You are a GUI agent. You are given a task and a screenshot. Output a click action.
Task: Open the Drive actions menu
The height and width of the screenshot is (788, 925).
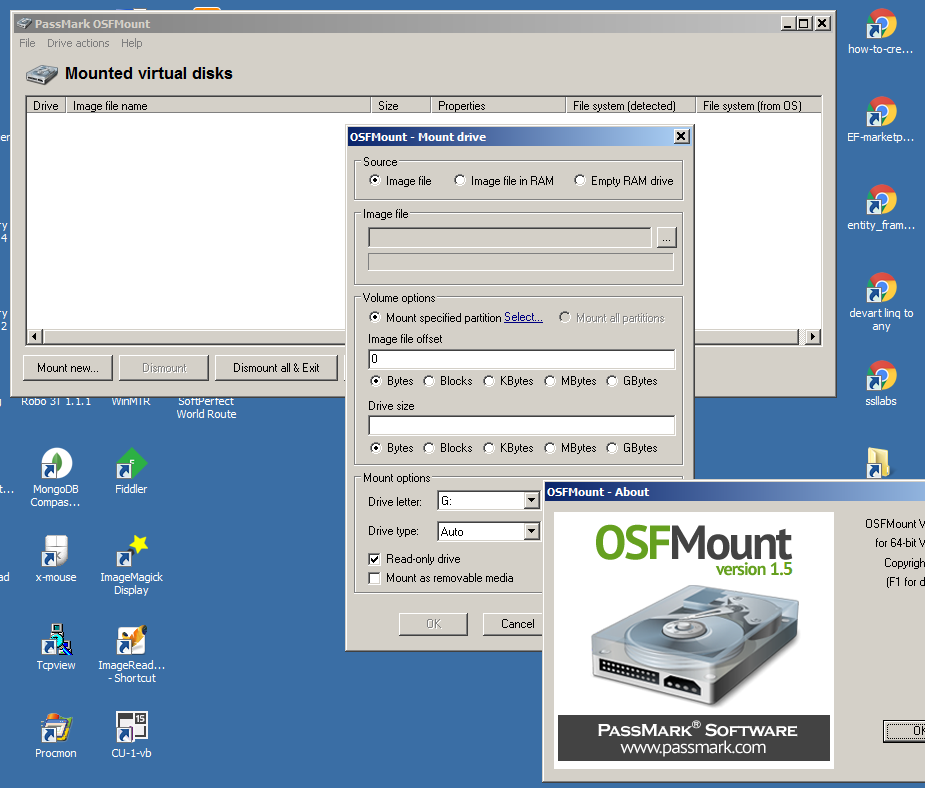[x=78, y=43]
